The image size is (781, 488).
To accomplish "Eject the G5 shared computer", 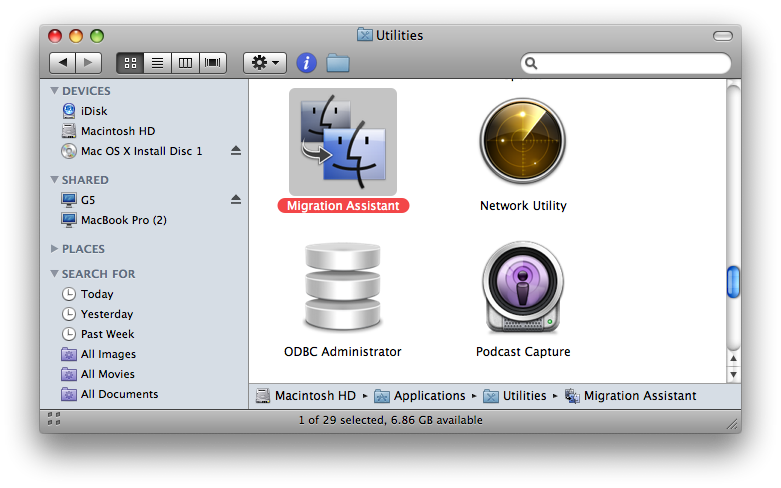I will (236, 200).
